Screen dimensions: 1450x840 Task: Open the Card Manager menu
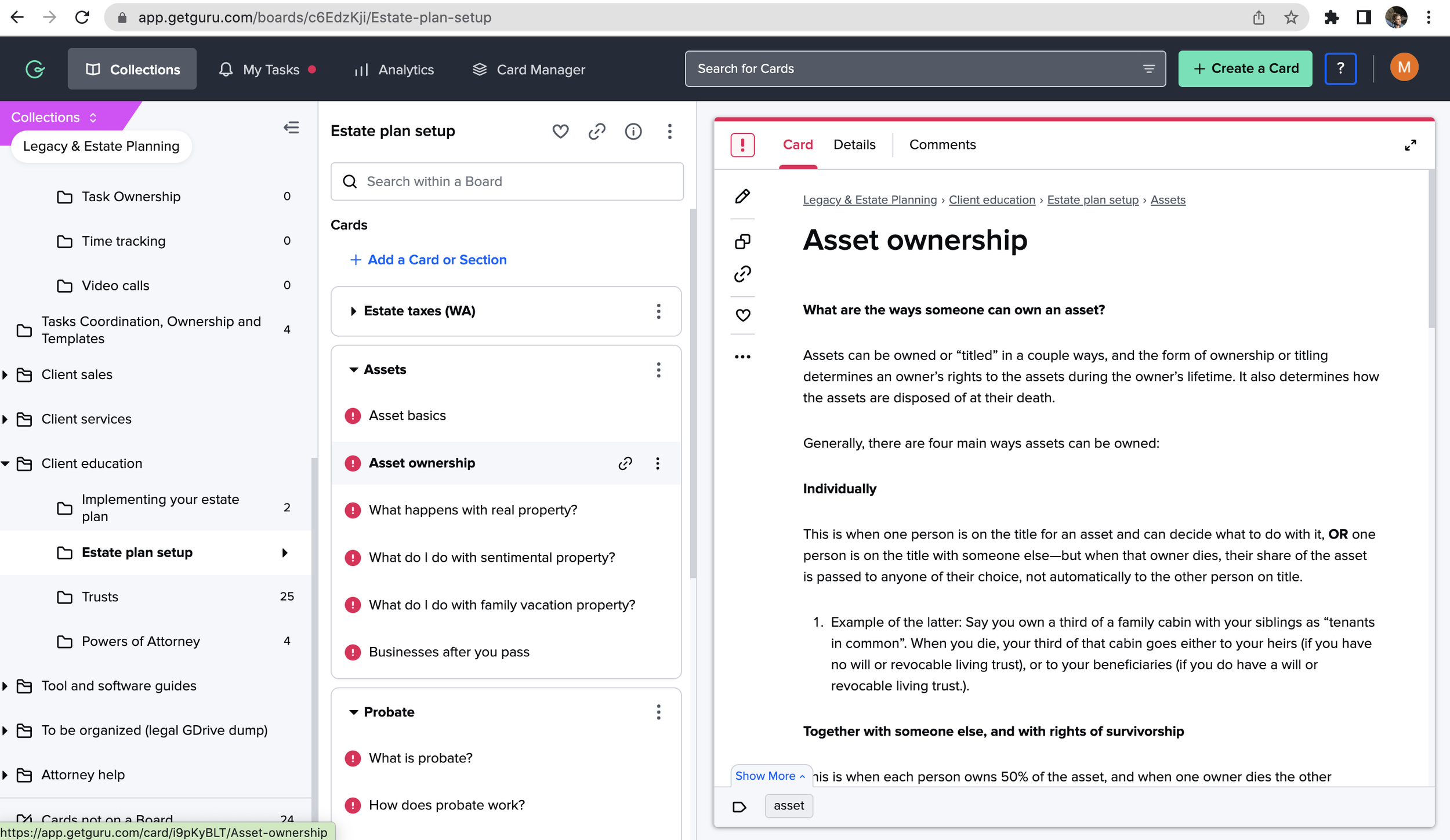(x=528, y=70)
